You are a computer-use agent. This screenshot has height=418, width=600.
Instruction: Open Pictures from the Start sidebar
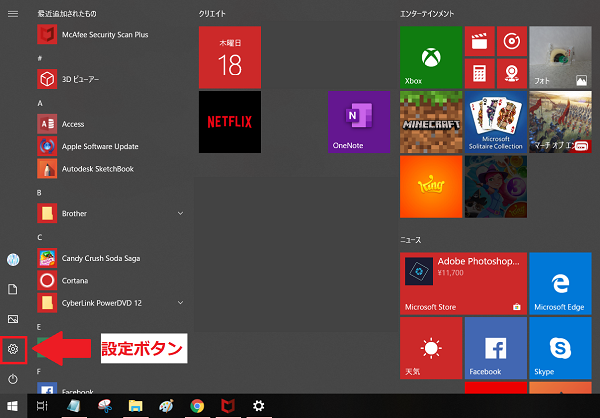tap(13, 319)
